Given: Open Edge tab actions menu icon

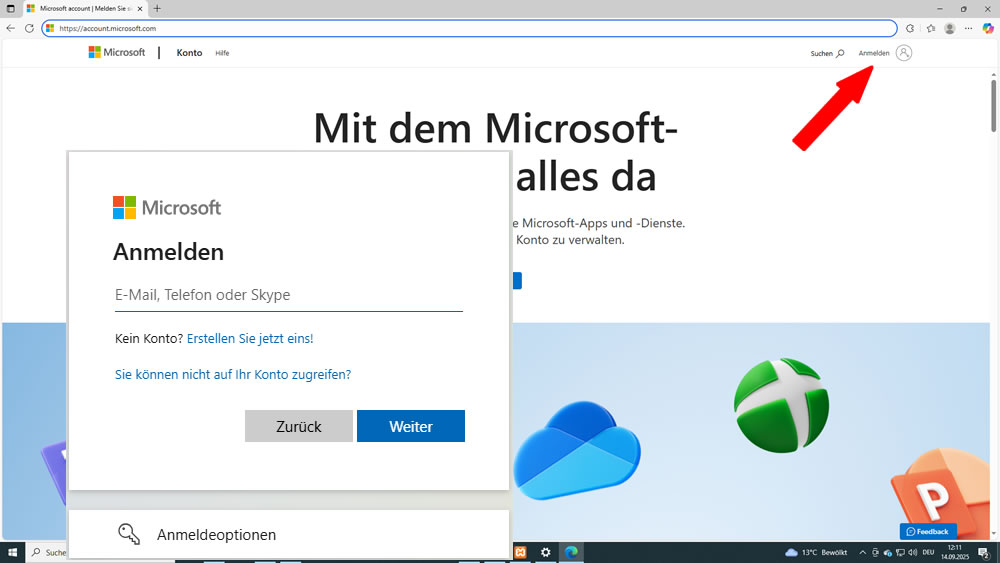Looking at the screenshot, I should tap(10, 8).
